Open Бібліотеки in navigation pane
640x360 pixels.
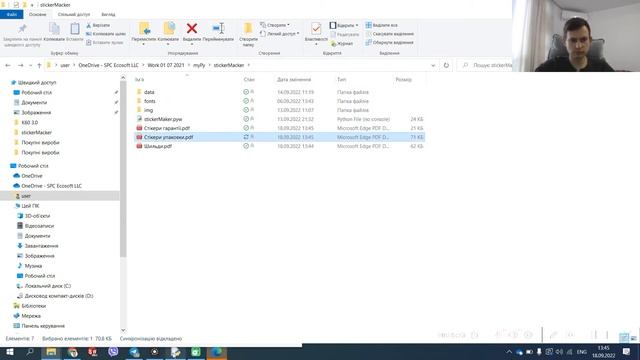(33, 306)
